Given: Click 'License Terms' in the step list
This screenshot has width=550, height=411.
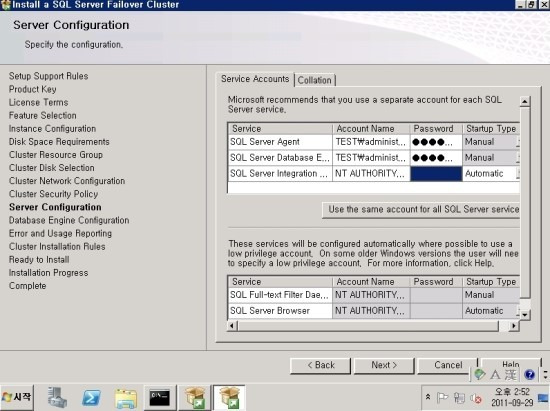Looking at the screenshot, I should [x=39, y=102].
